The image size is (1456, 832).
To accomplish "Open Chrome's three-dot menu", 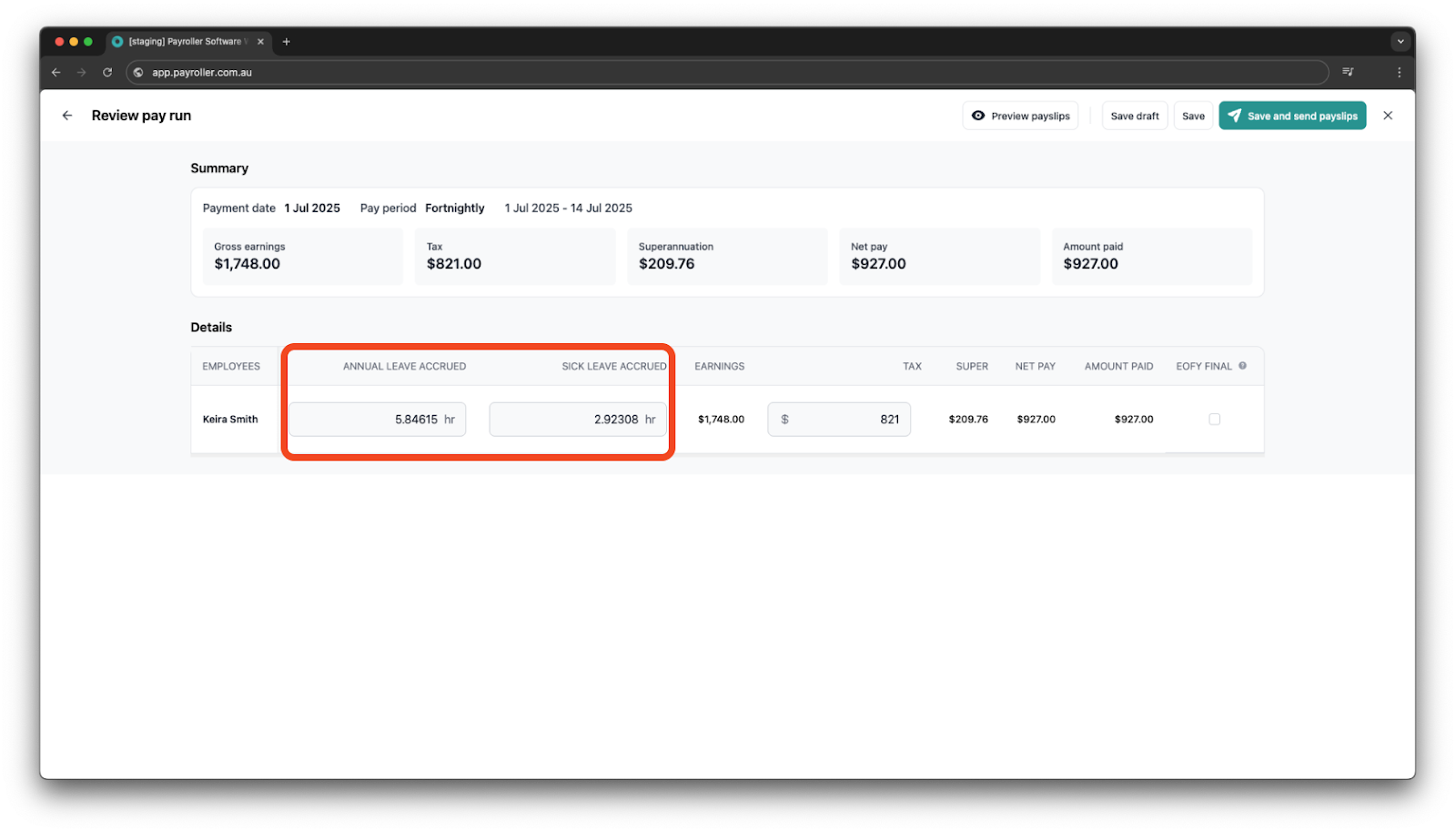I will pyautogui.click(x=1400, y=72).
